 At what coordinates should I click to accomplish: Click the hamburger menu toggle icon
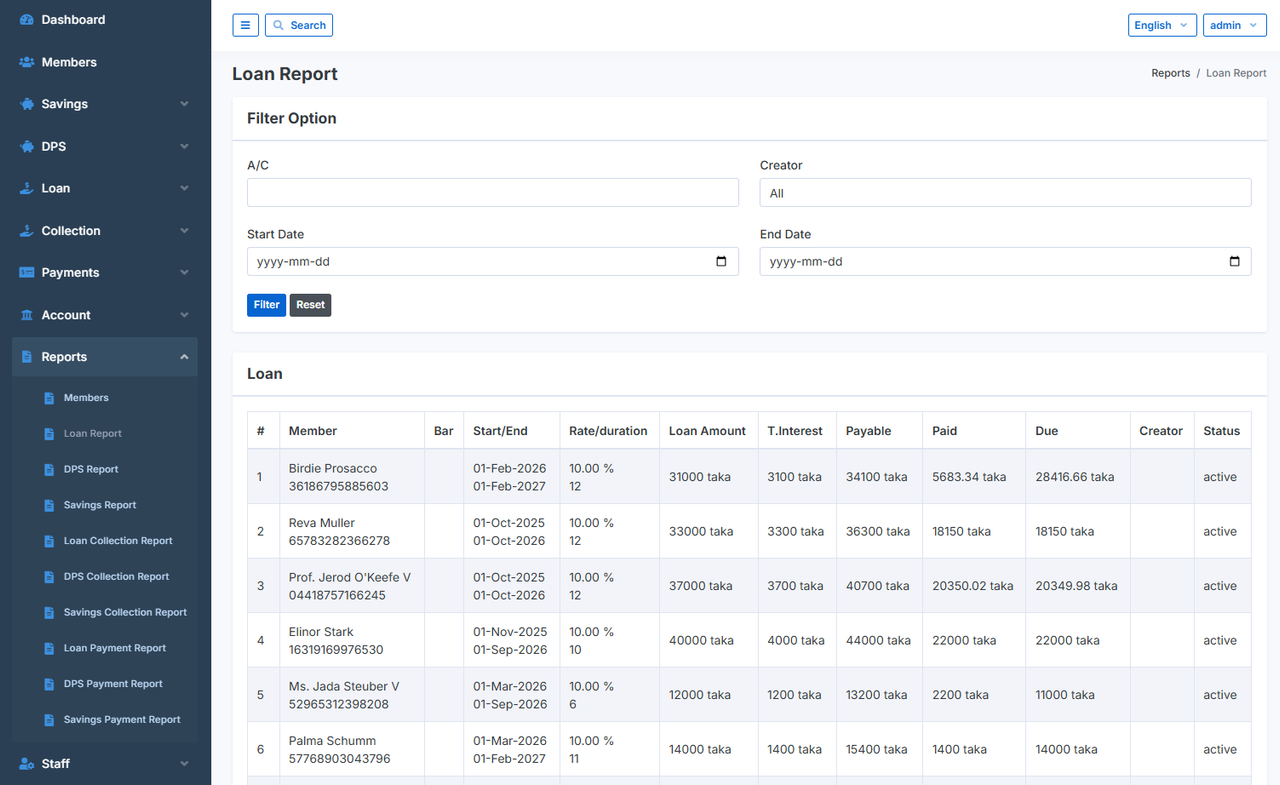click(245, 25)
